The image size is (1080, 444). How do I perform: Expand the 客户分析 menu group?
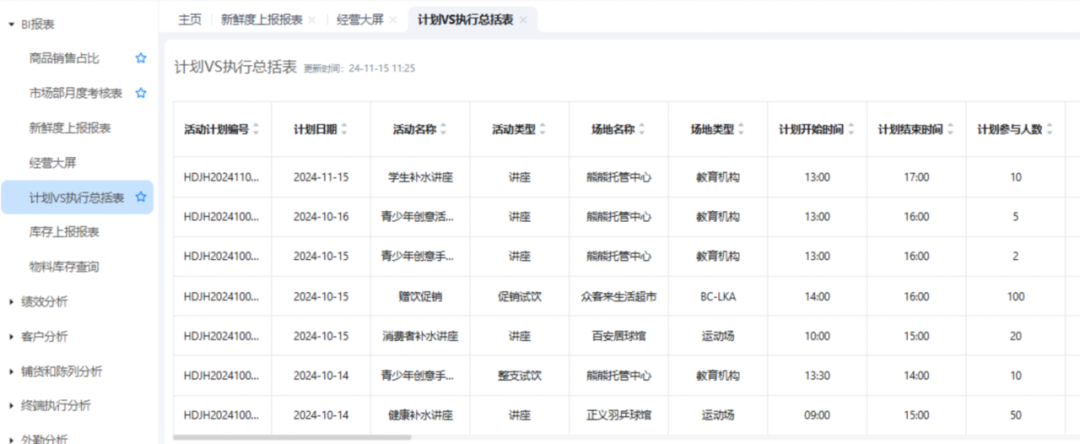(x=12, y=337)
